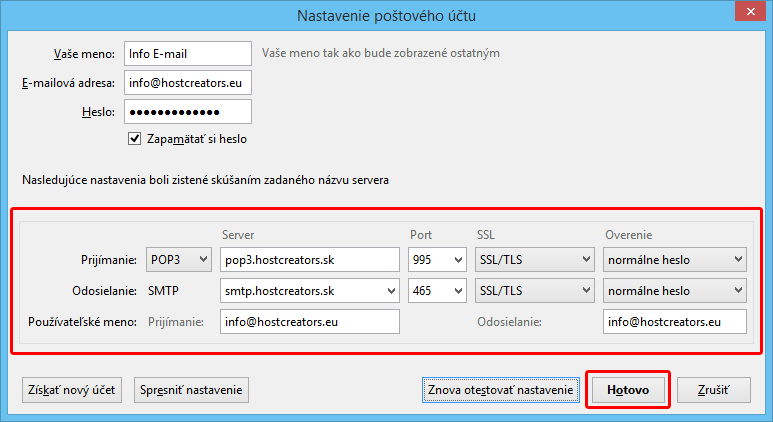Click 'Získať nový účet' button
773x422 pixels.
(71, 390)
